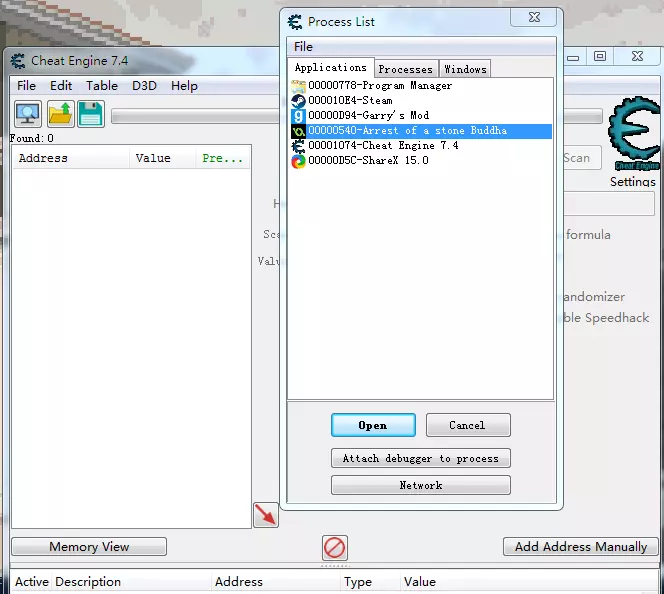Click the red arrow add-to-address-list icon
This screenshot has width=664, height=594.
coord(266,515)
